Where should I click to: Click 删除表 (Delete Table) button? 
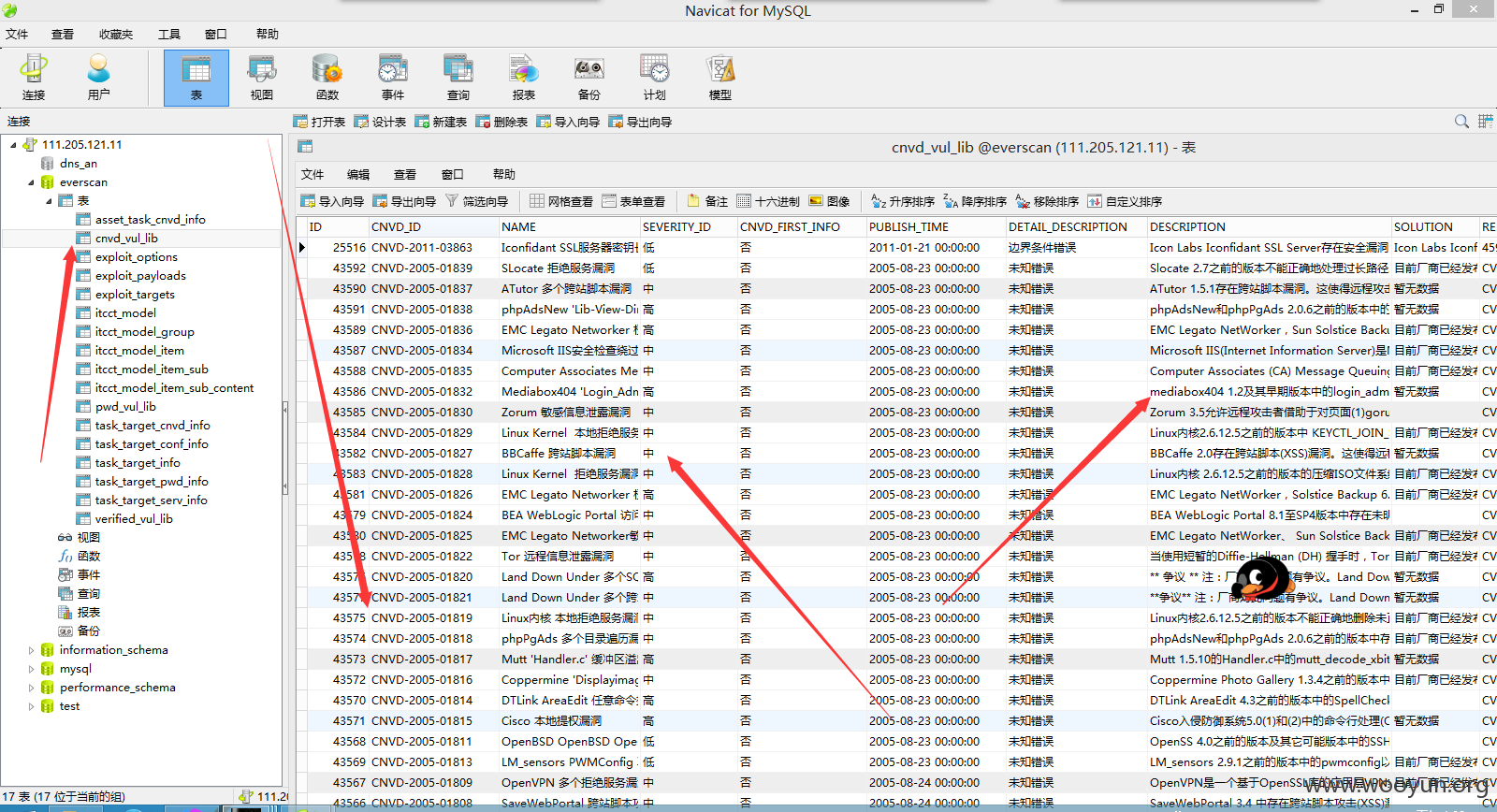[501, 122]
